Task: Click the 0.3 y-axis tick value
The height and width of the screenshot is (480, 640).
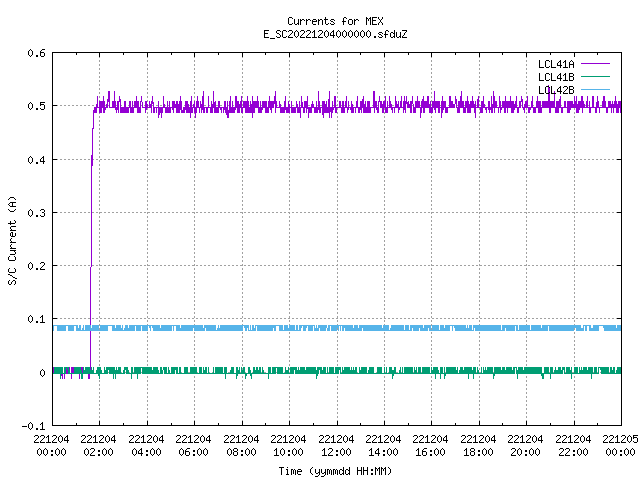Action: [x=36, y=213]
